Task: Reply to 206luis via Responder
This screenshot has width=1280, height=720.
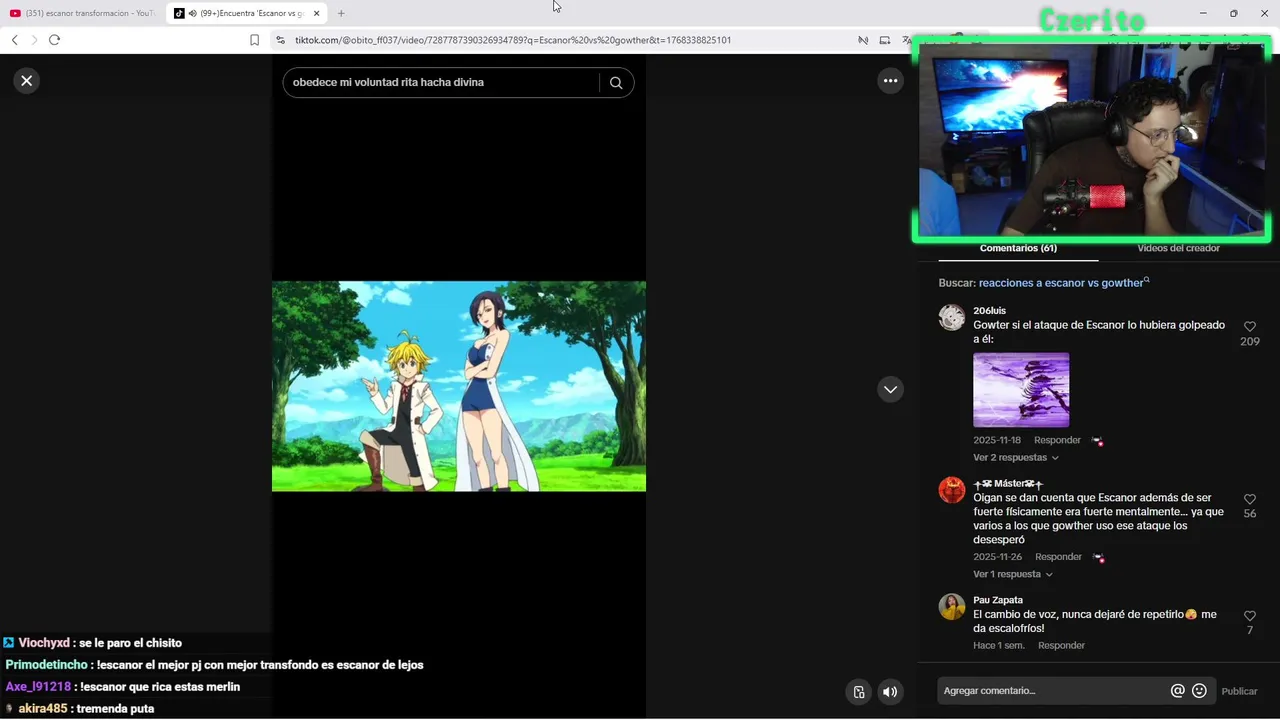Action: pos(1057,440)
